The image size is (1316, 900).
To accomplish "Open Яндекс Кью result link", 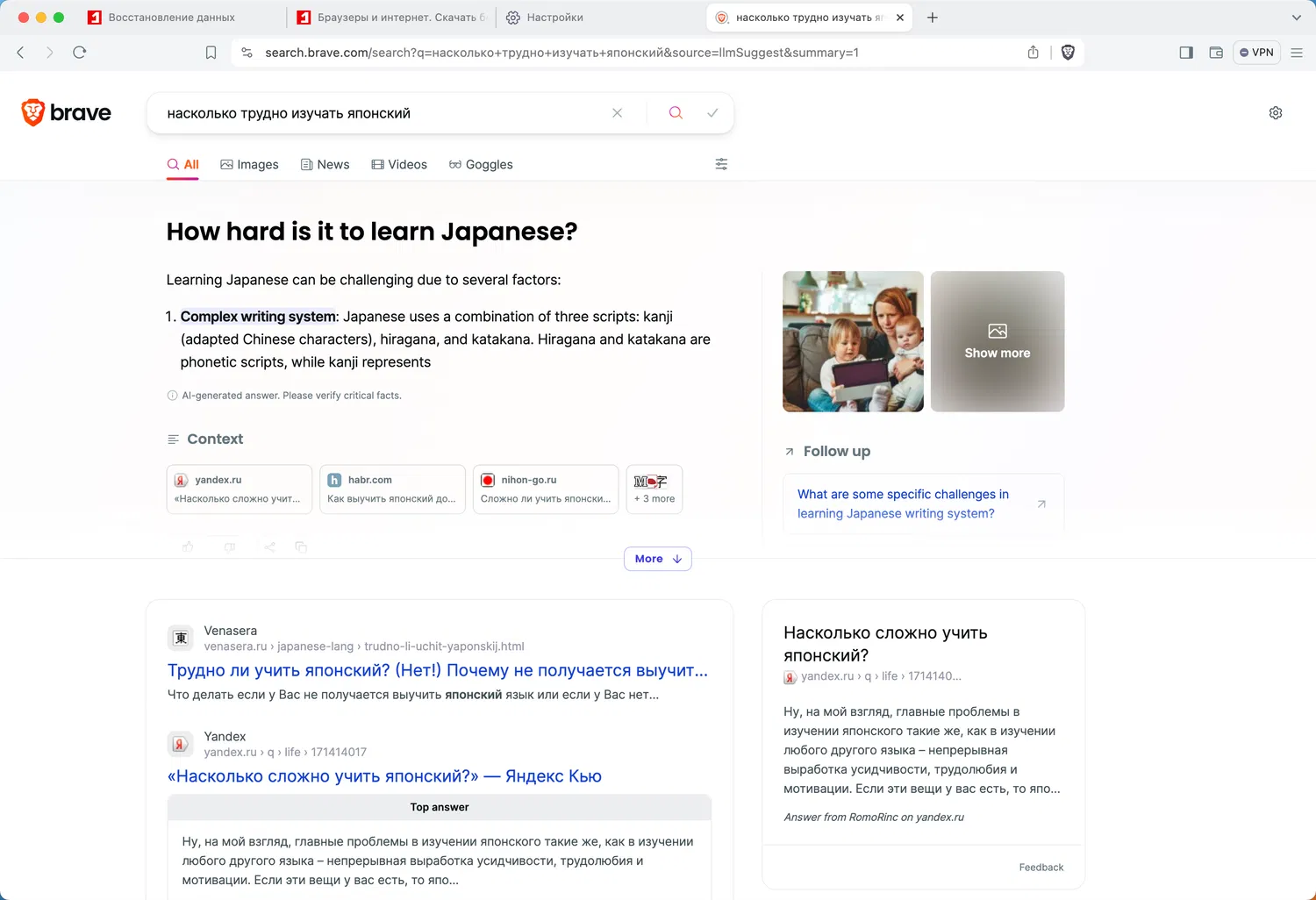I will click(x=384, y=776).
